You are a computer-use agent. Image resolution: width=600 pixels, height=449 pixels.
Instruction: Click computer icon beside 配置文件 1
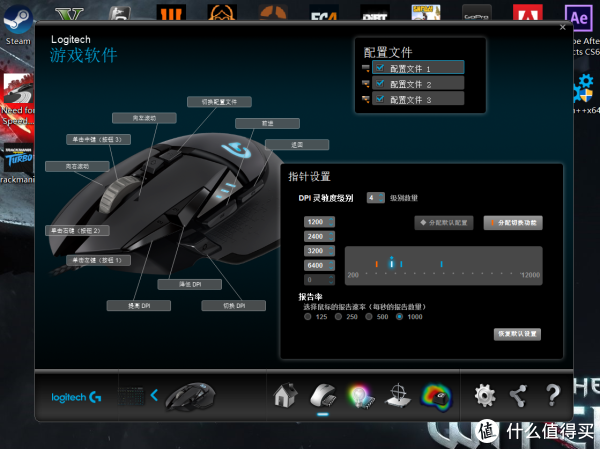pos(366,69)
